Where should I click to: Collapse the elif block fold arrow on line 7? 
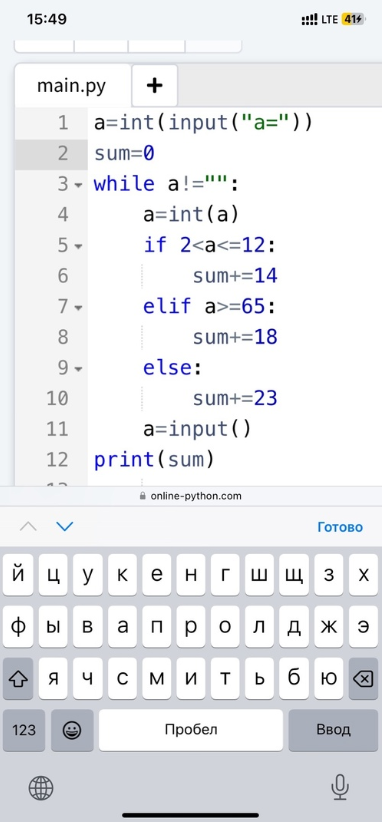coord(78,307)
